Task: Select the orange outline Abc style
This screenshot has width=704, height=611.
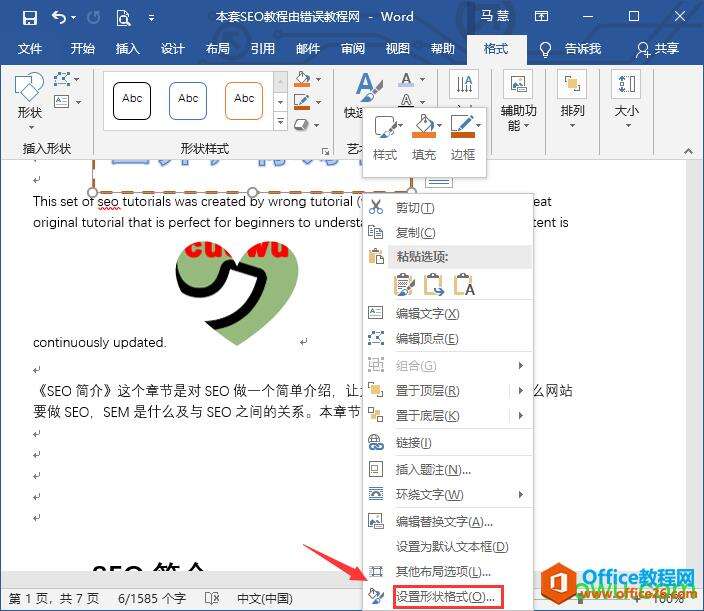Action: pos(244,101)
